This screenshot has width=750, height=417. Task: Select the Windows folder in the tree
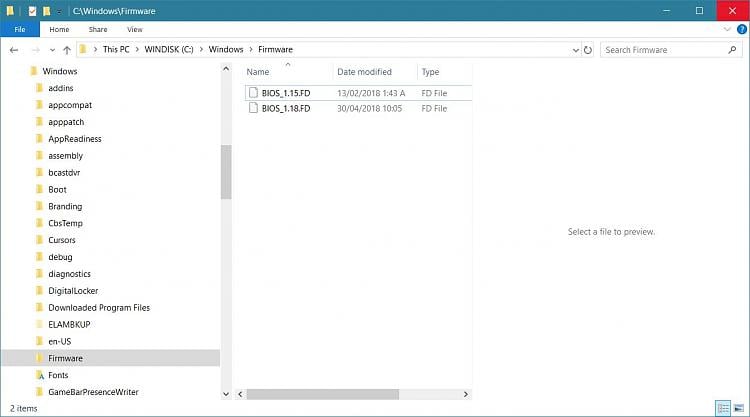pos(60,71)
